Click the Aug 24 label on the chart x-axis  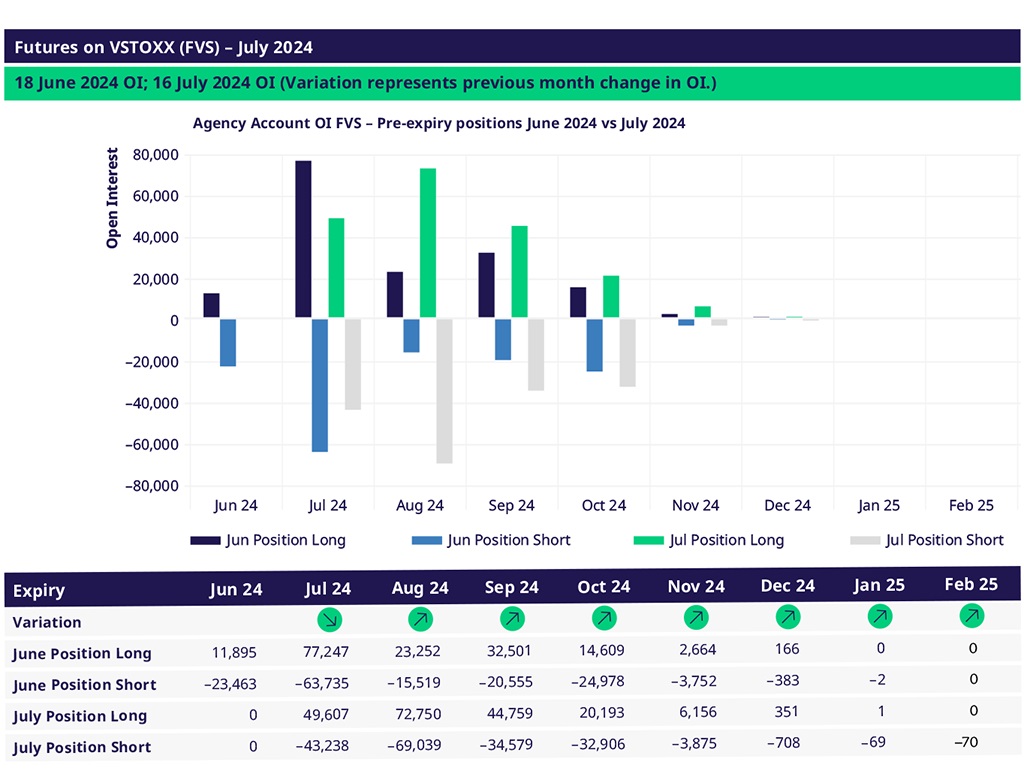[420, 506]
